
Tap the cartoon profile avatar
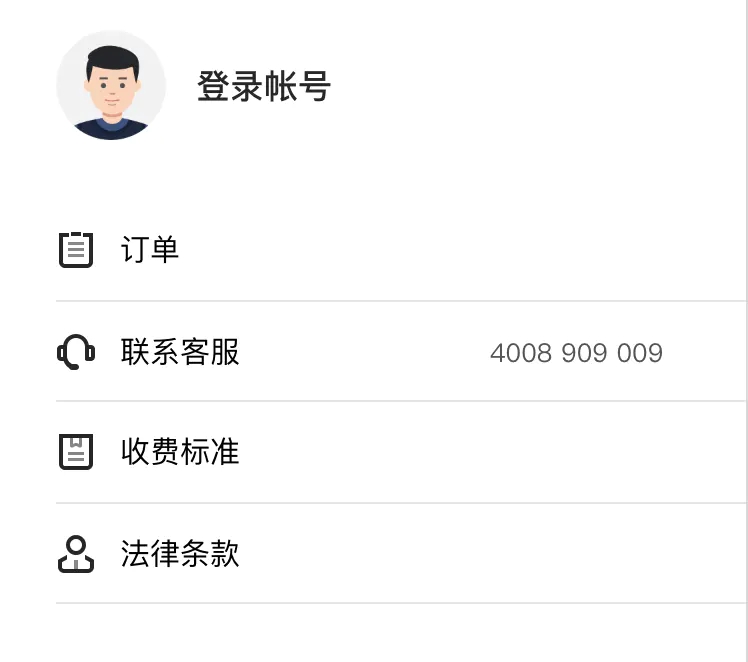click(111, 85)
